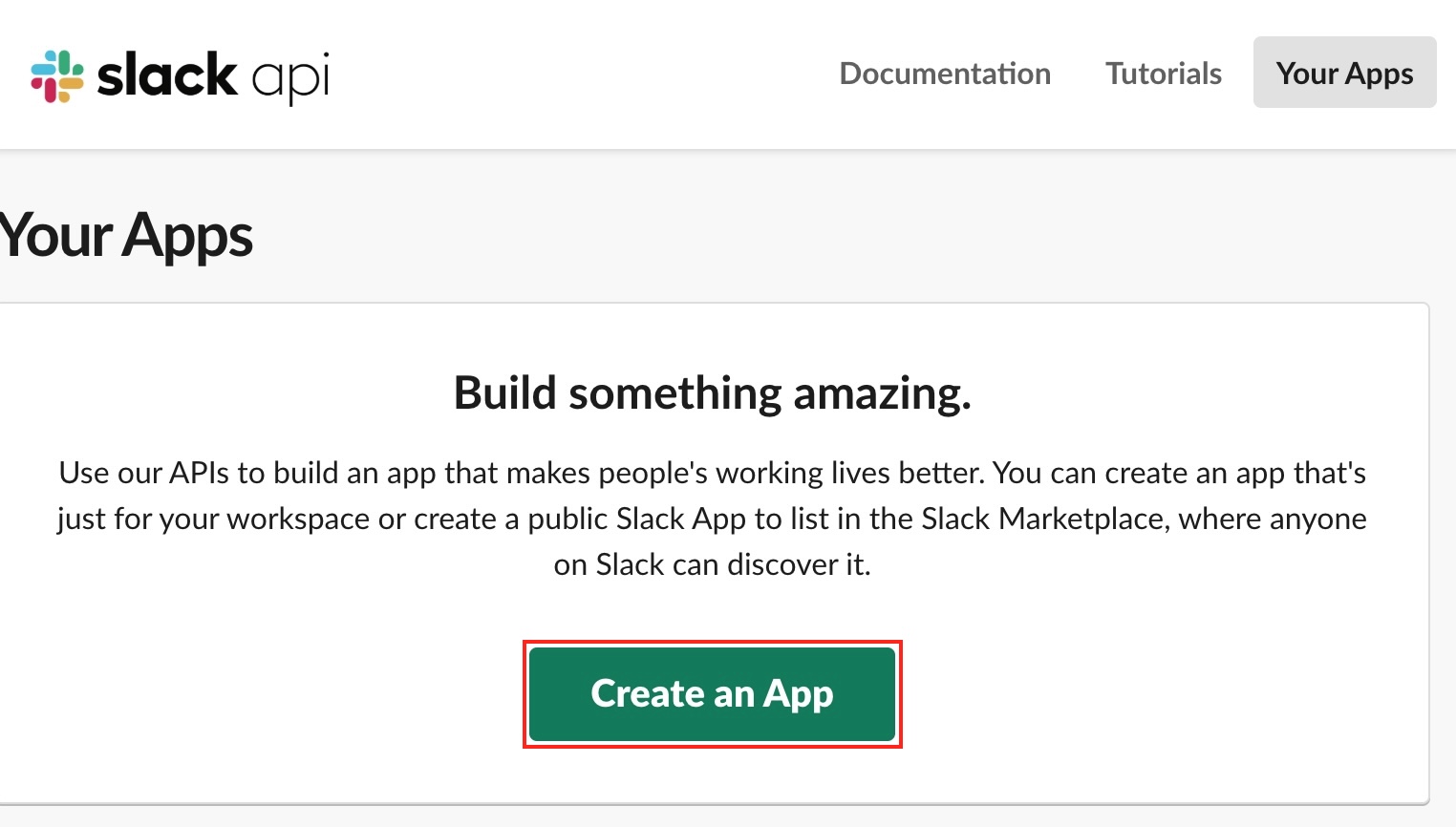Viewport: 1456px width, 827px height.
Task: Click the multicolor Slack logo icon
Action: [x=57, y=75]
